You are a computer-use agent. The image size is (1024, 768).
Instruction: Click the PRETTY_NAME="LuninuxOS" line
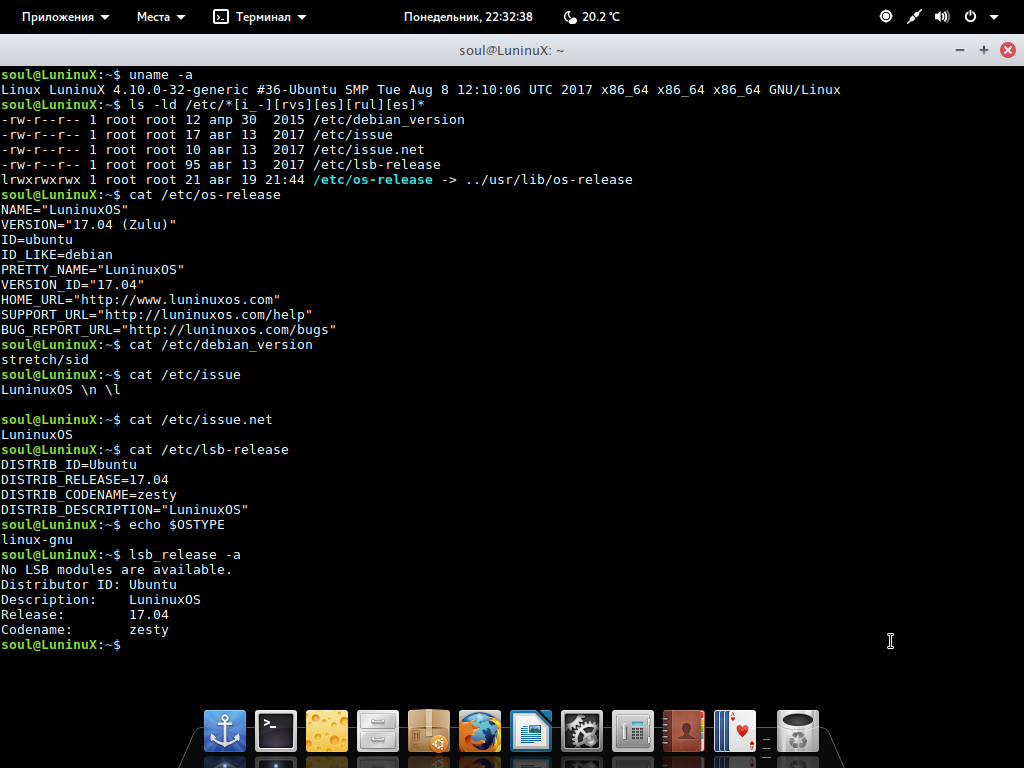93,270
